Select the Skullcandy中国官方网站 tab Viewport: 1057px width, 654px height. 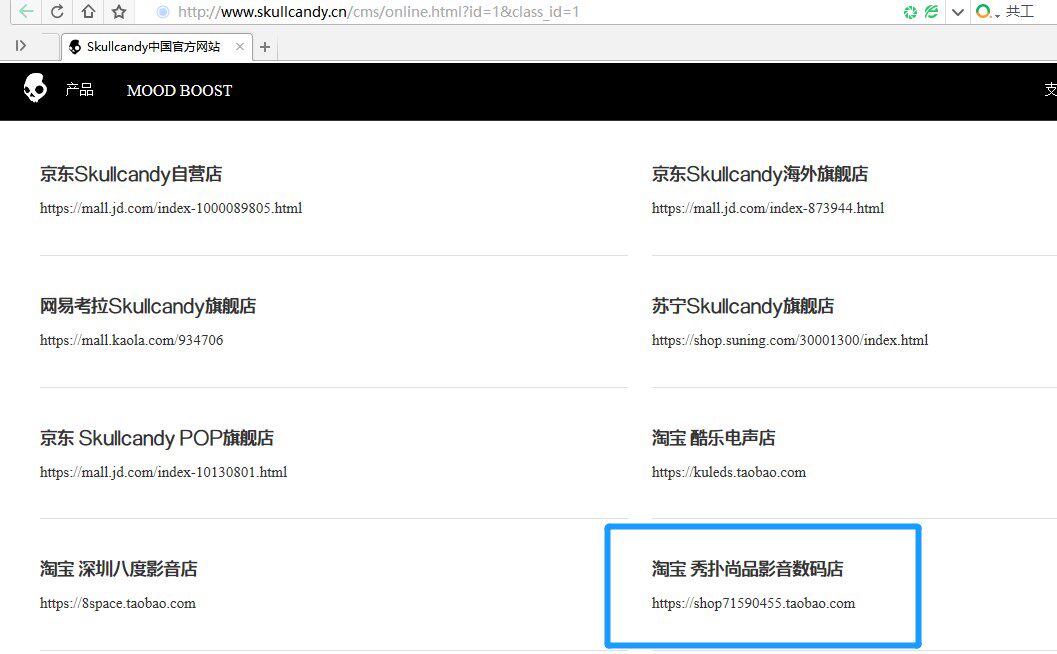153,47
